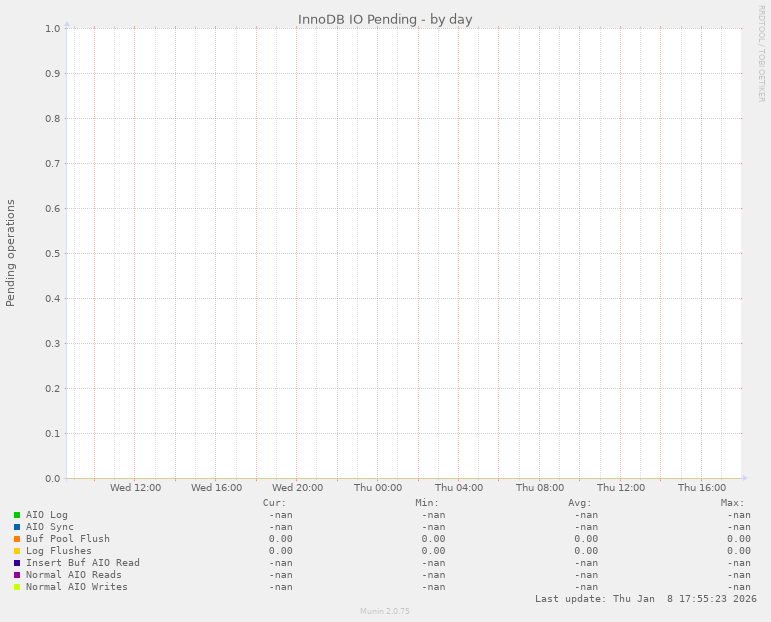The height and width of the screenshot is (622, 771).
Task: Click the 0.9 y-axis value
Action: click(53, 74)
